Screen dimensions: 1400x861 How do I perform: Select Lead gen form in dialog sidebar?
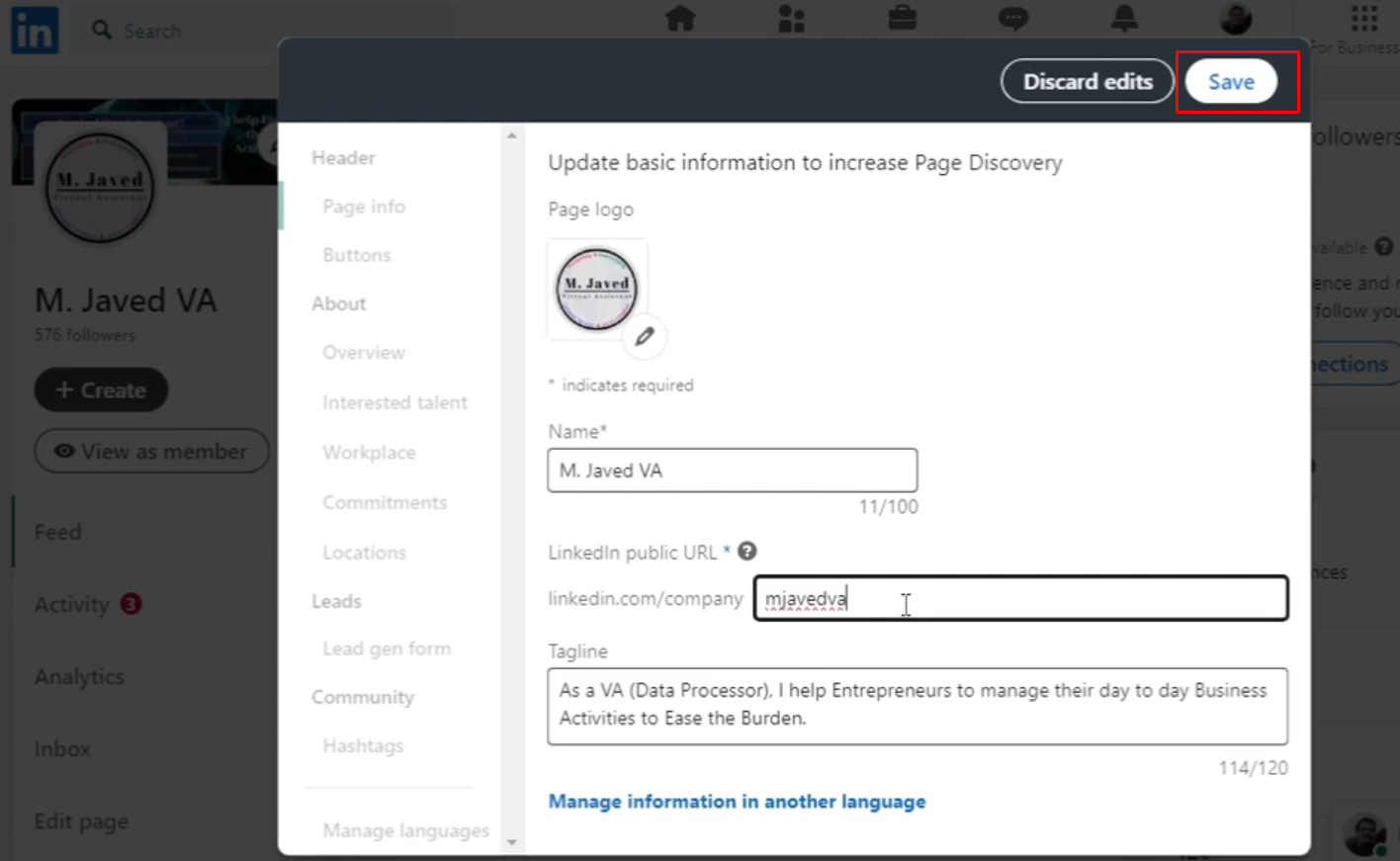click(387, 648)
